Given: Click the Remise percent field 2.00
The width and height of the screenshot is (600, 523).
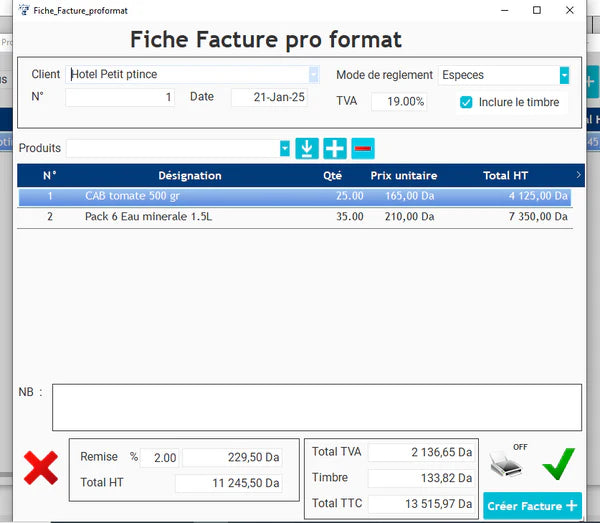Looking at the screenshot, I should 159,458.
